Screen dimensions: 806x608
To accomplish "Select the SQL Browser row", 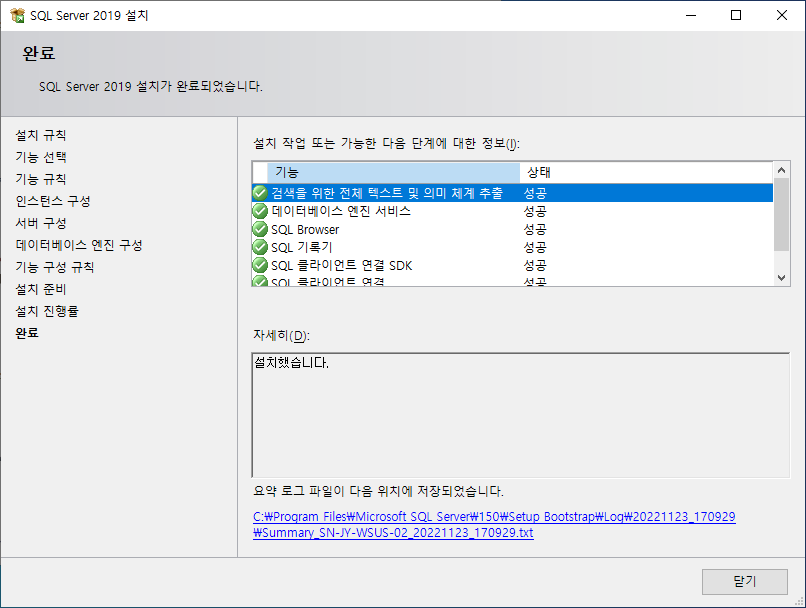I will pos(512,229).
